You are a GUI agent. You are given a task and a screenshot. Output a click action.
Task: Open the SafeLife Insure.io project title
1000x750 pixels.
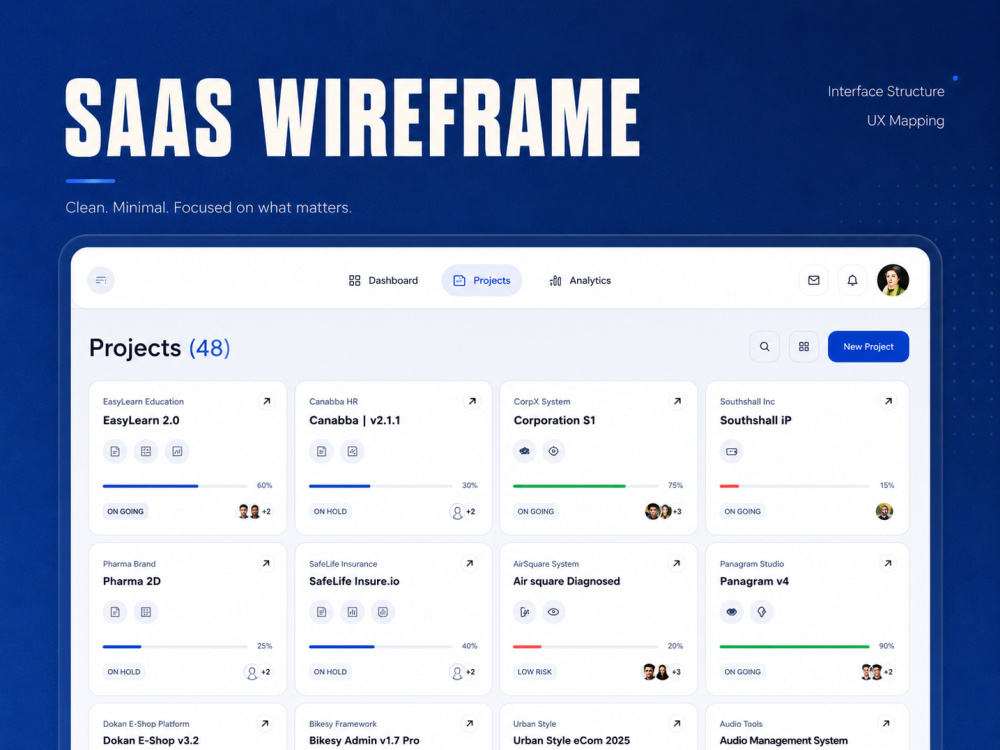[354, 581]
